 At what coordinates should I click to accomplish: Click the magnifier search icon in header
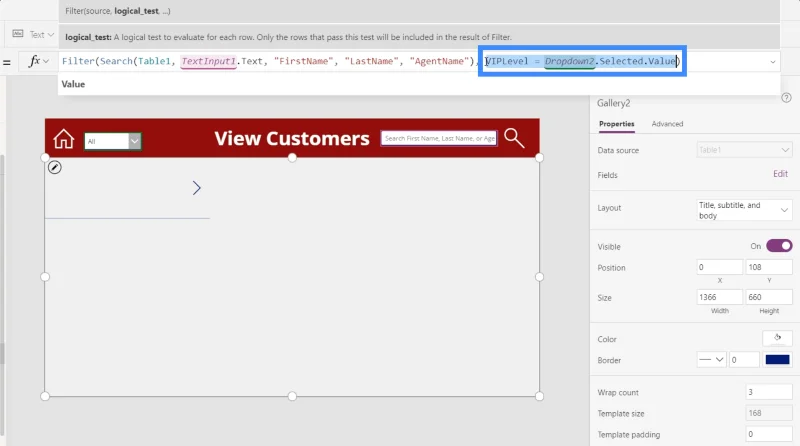point(514,138)
